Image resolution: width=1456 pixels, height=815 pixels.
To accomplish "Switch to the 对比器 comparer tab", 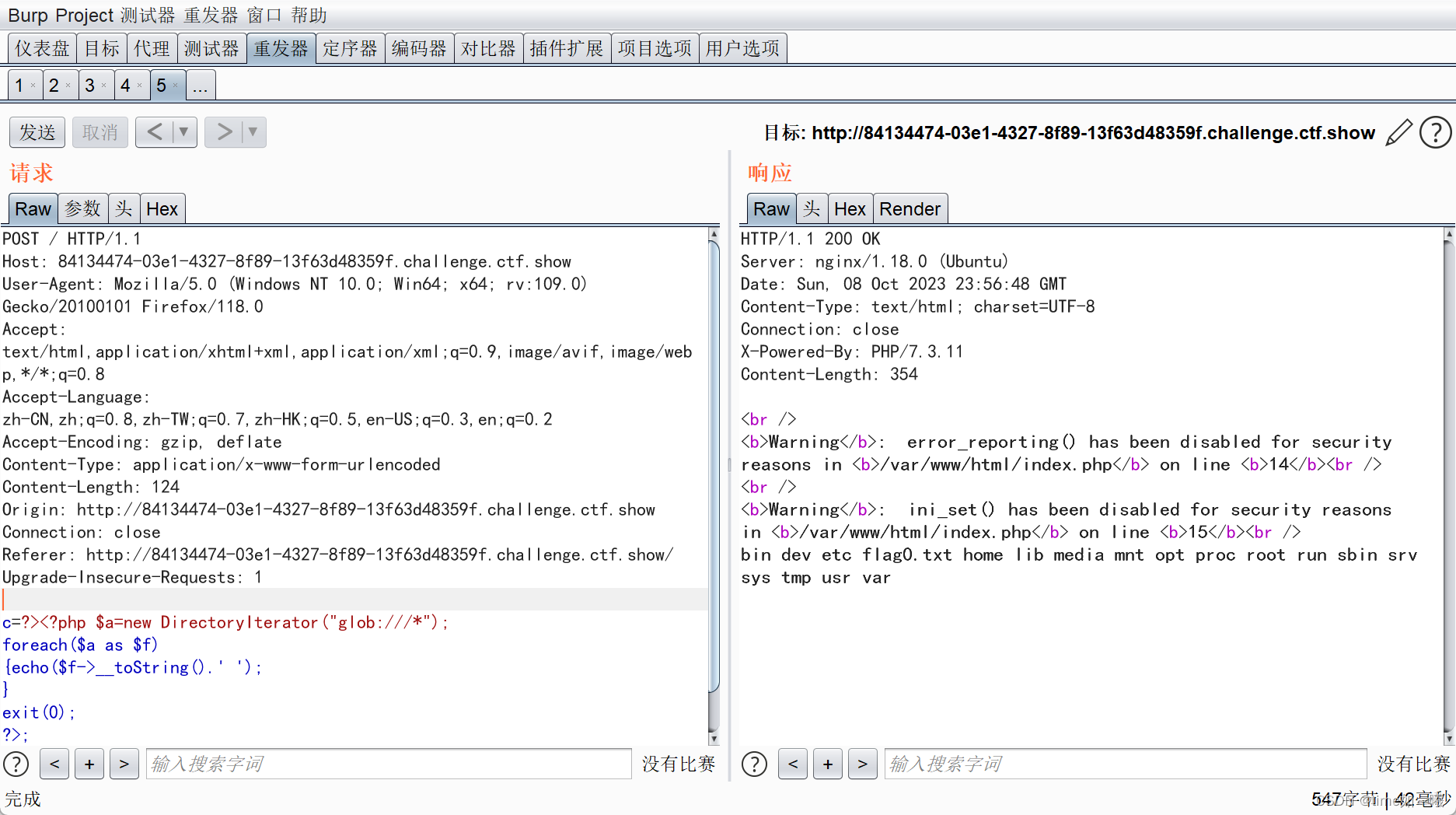I will [488, 48].
